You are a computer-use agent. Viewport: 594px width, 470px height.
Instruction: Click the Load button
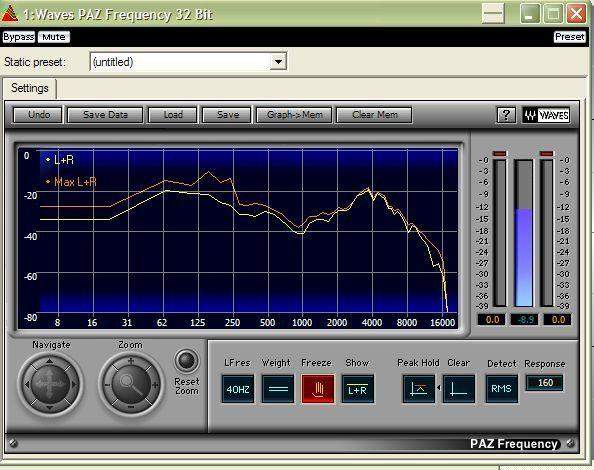173,115
